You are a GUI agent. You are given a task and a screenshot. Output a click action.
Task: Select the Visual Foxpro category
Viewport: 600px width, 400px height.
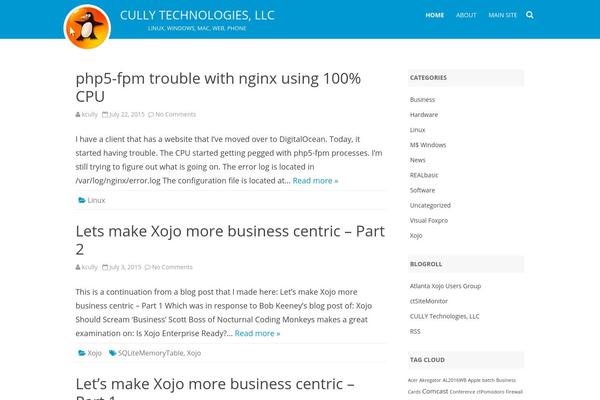tap(429, 220)
